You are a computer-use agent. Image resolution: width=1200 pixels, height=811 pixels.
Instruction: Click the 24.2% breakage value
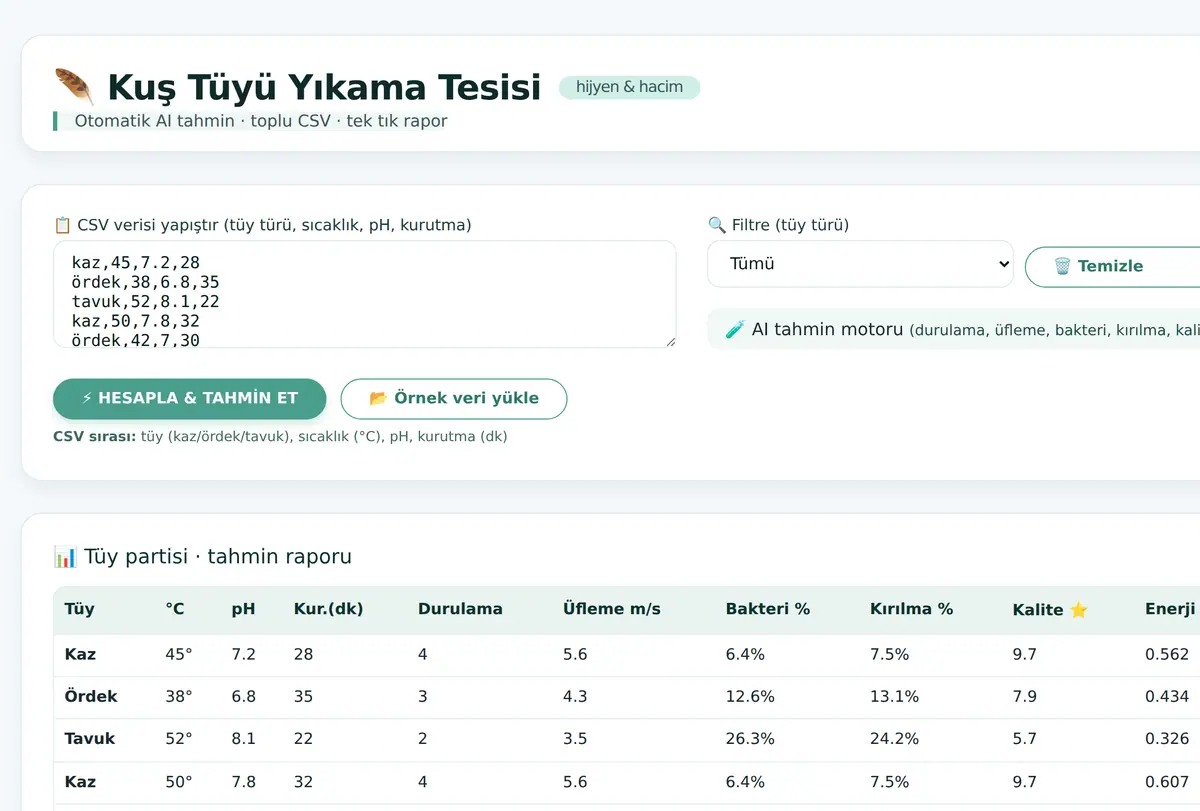[x=894, y=739]
